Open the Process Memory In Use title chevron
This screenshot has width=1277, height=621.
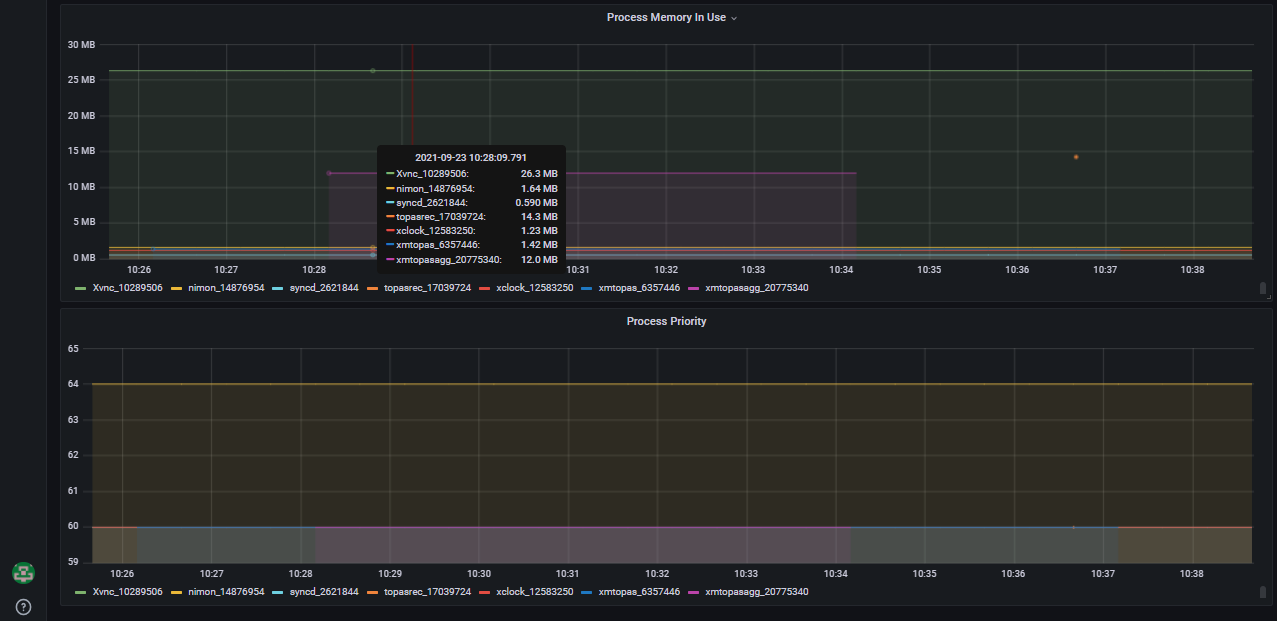[x=734, y=18]
